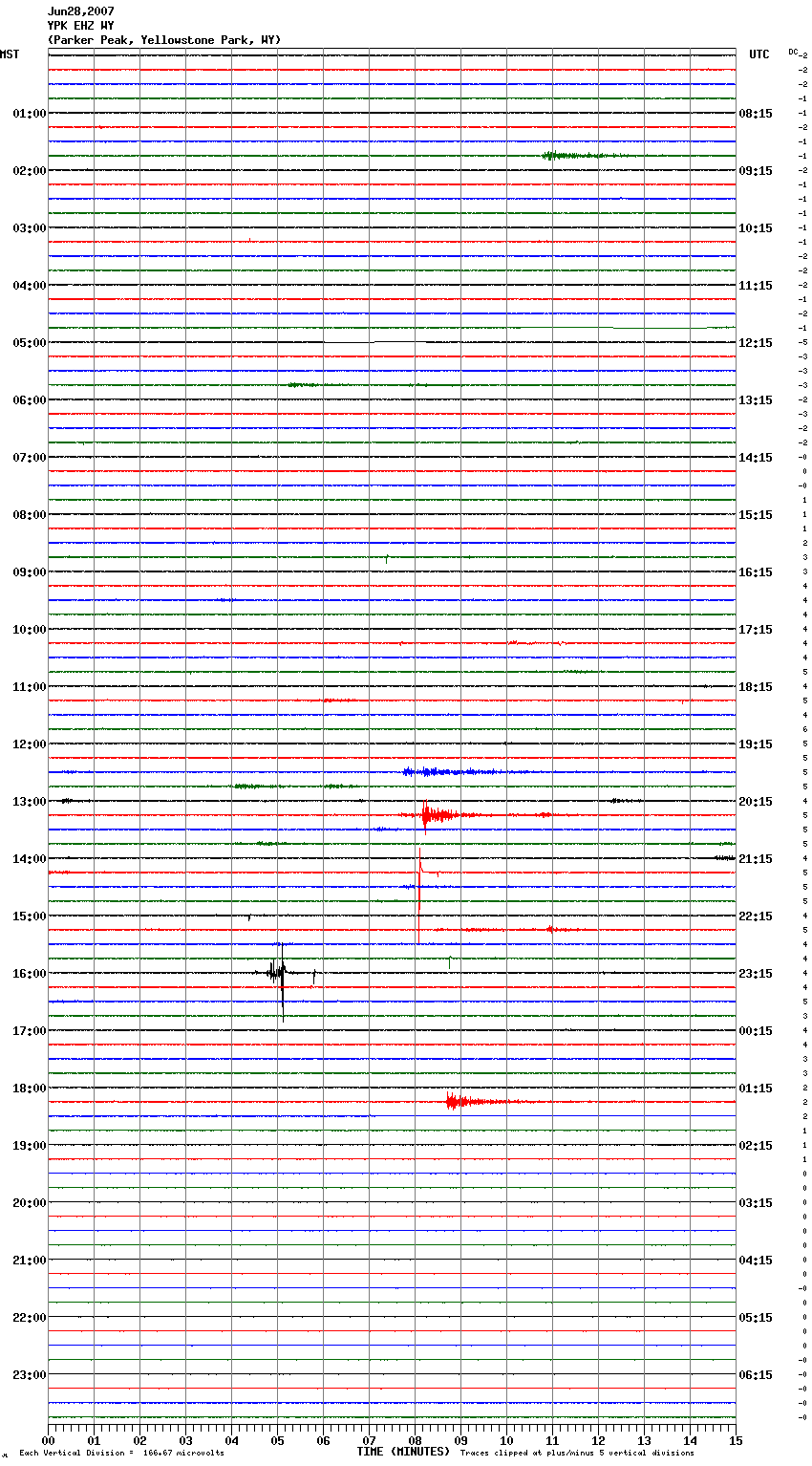Click the green spike above the 16:00 trace

coord(450,961)
